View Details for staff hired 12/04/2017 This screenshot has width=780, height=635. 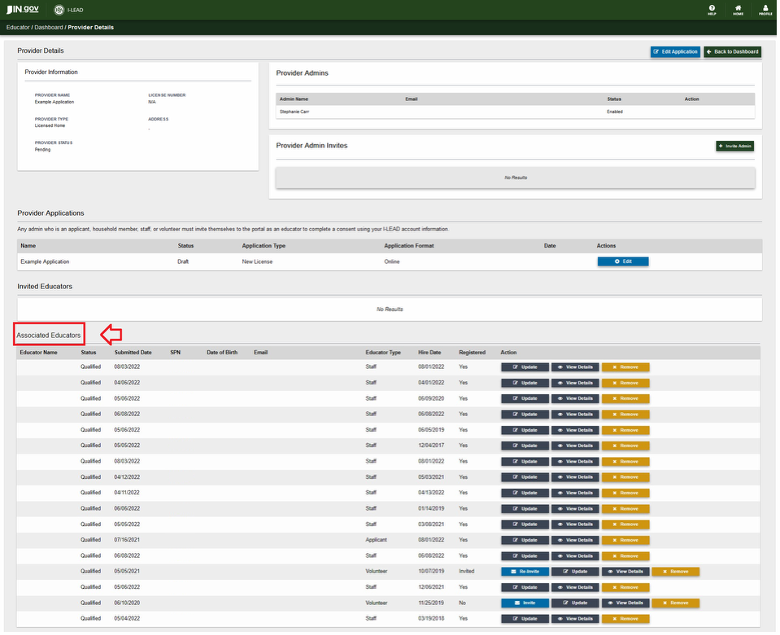(576, 445)
